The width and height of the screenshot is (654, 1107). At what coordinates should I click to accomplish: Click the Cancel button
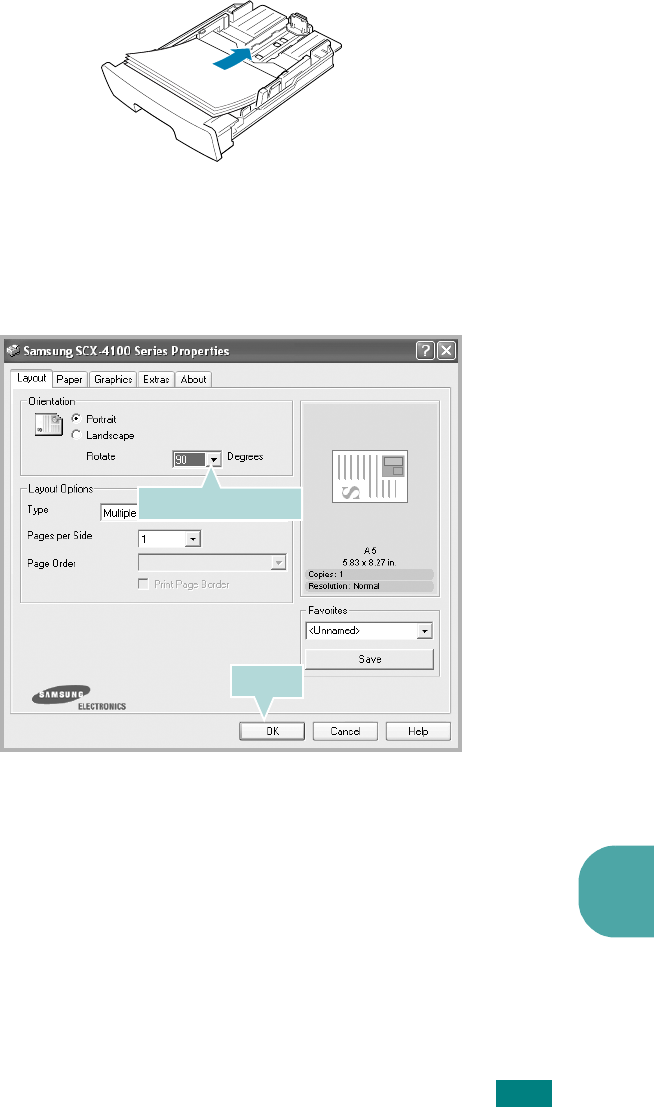[345, 731]
